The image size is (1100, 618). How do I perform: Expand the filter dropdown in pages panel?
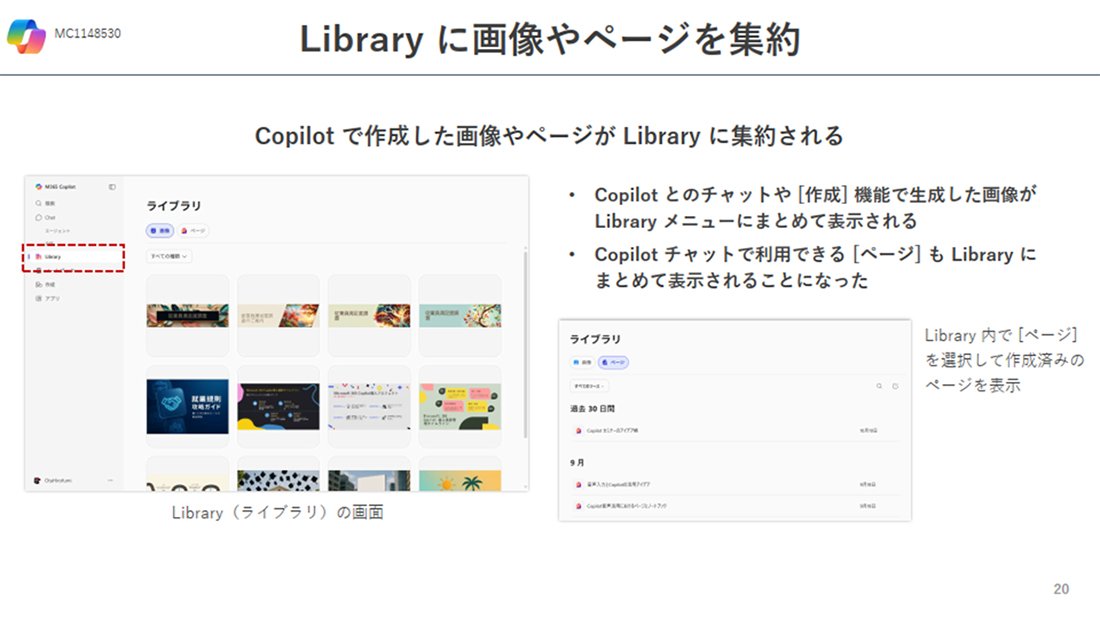coord(589,386)
